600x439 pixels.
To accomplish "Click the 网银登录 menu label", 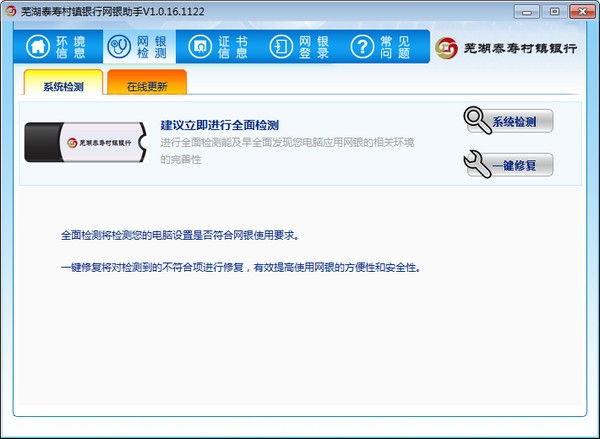I will (314, 47).
